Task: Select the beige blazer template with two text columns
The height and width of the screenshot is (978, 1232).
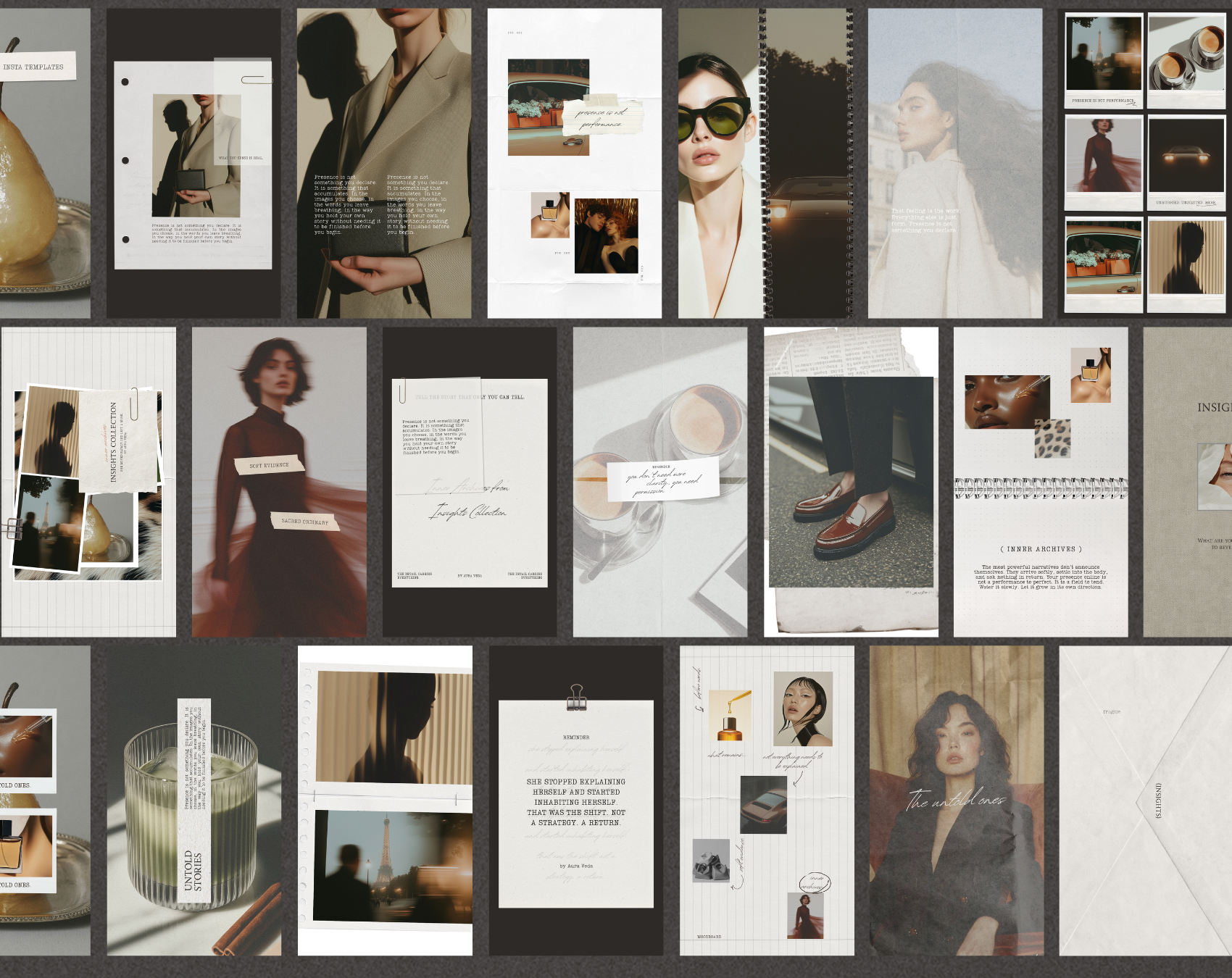Action: (x=384, y=163)
